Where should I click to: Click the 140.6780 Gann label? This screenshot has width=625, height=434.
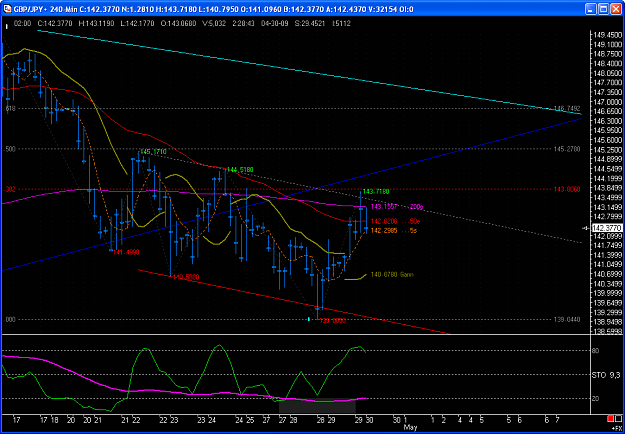tap(392, 275)
